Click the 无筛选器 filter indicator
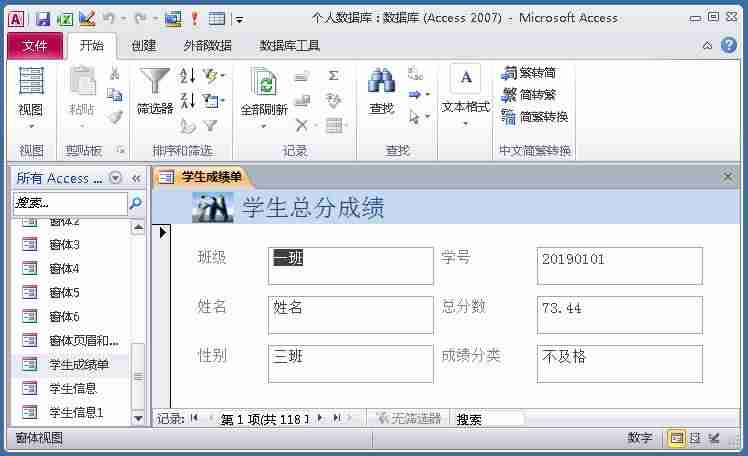 (x=408, y=419)
